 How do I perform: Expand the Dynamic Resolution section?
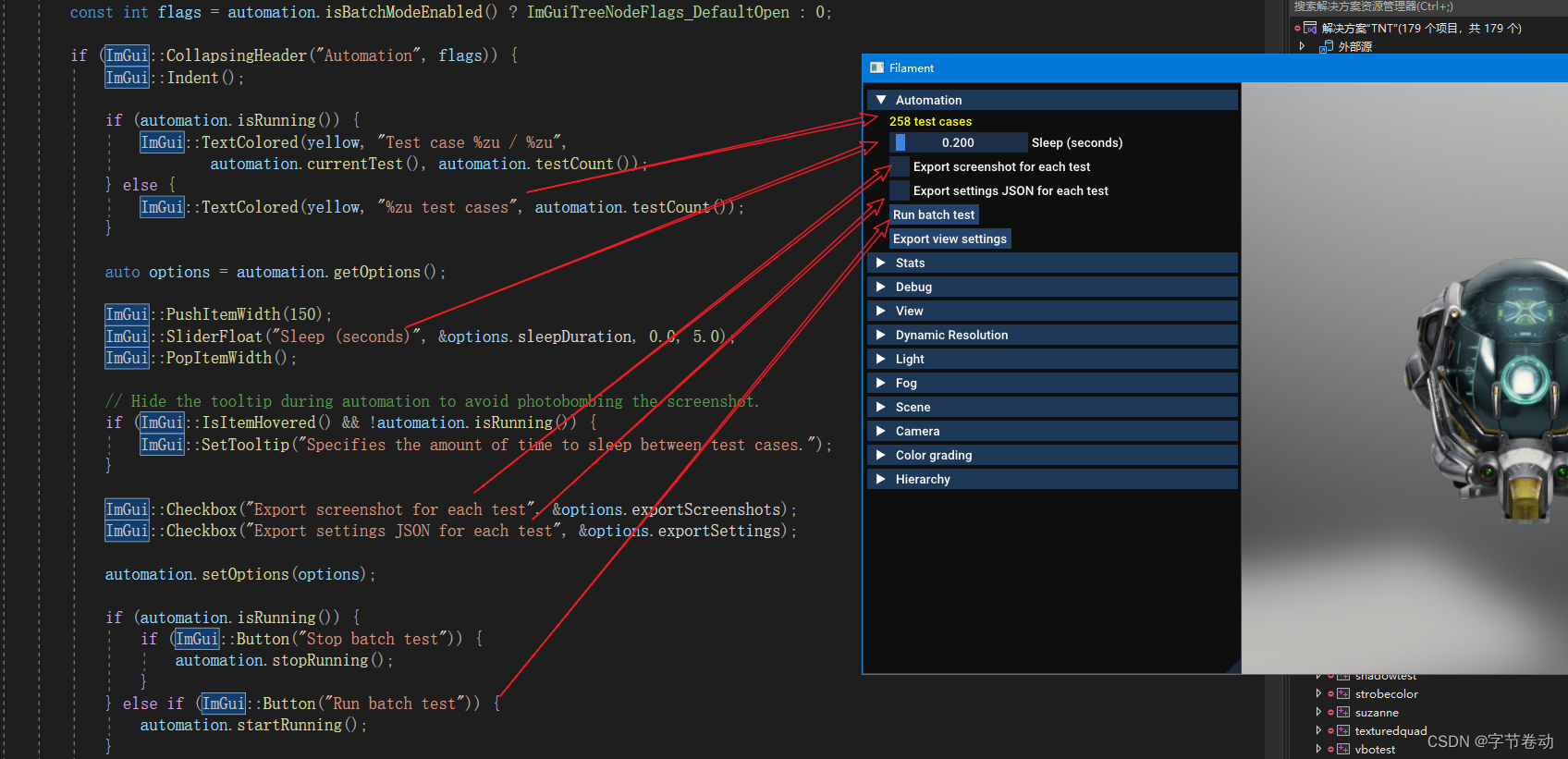[1052, 335]
